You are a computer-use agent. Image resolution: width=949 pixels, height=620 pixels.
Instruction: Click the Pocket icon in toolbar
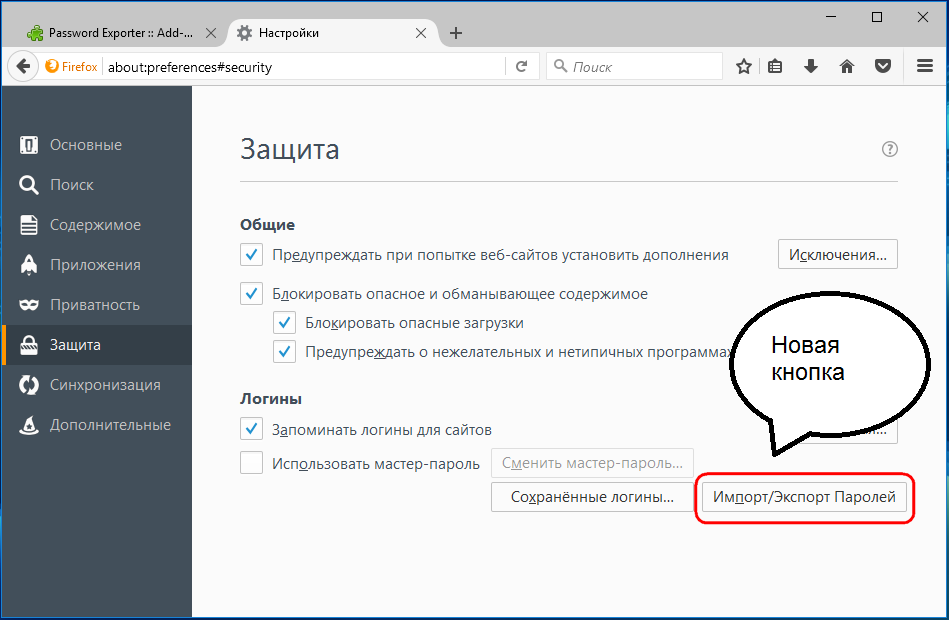883,67
